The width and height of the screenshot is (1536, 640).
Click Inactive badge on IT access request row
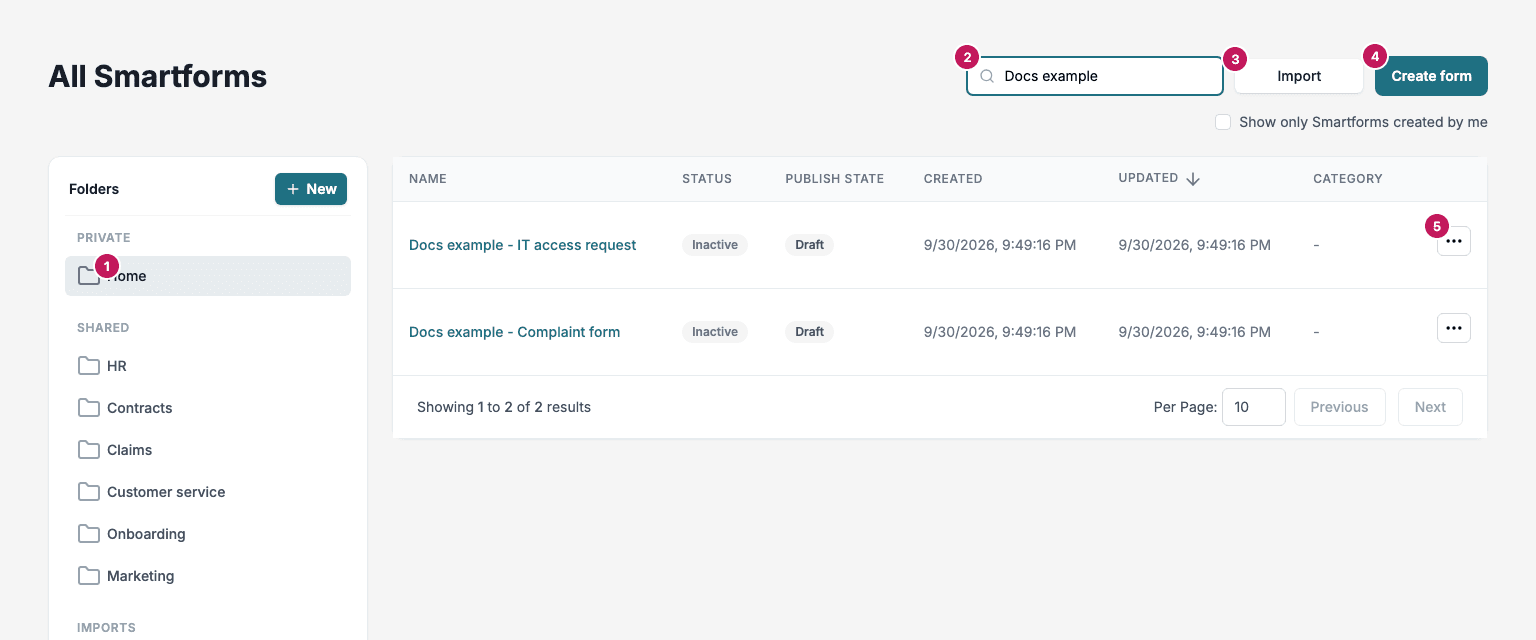coord(715,245)
